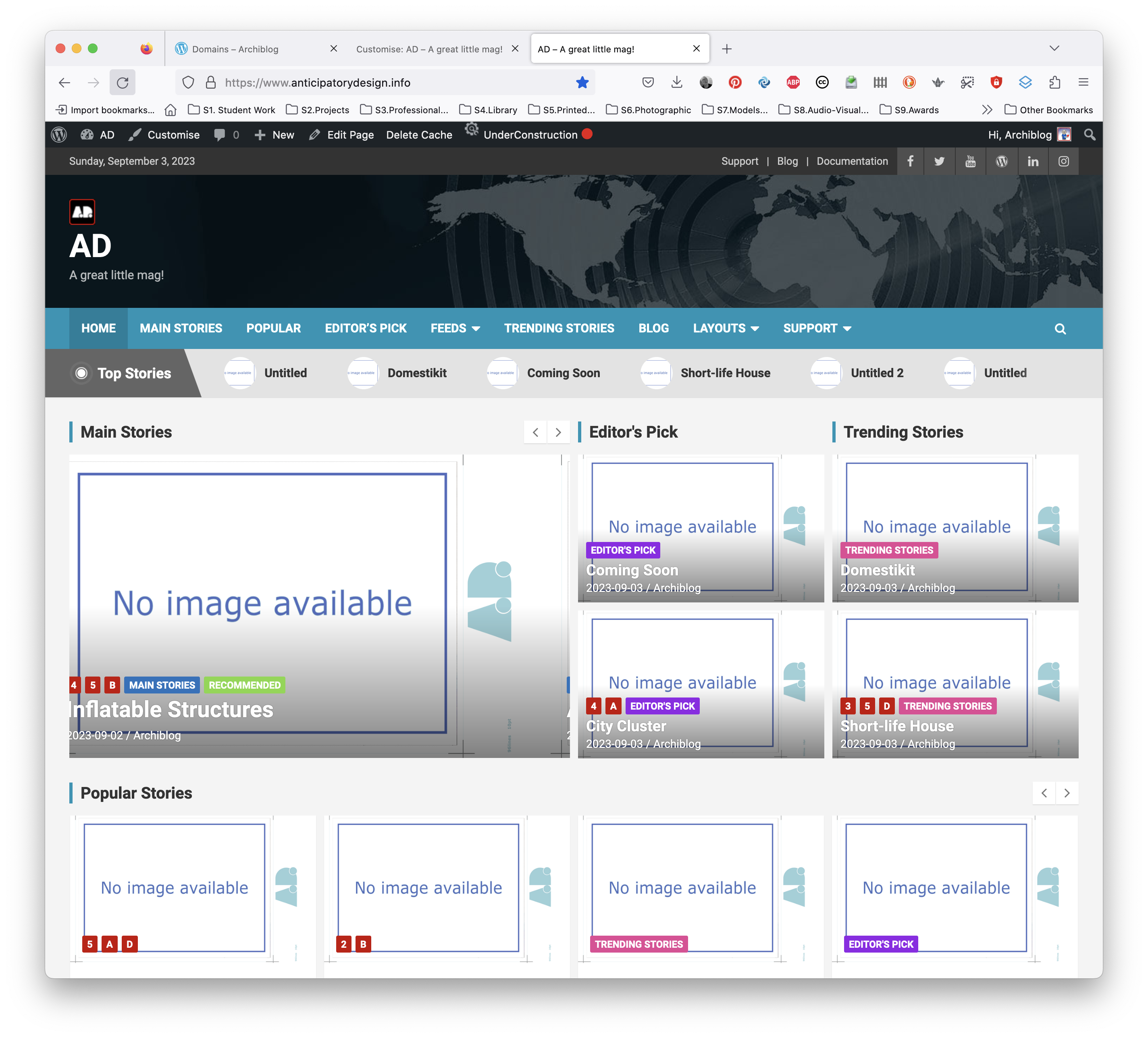Switch to the Domains – Archiblog tab

tap(235, 49)
